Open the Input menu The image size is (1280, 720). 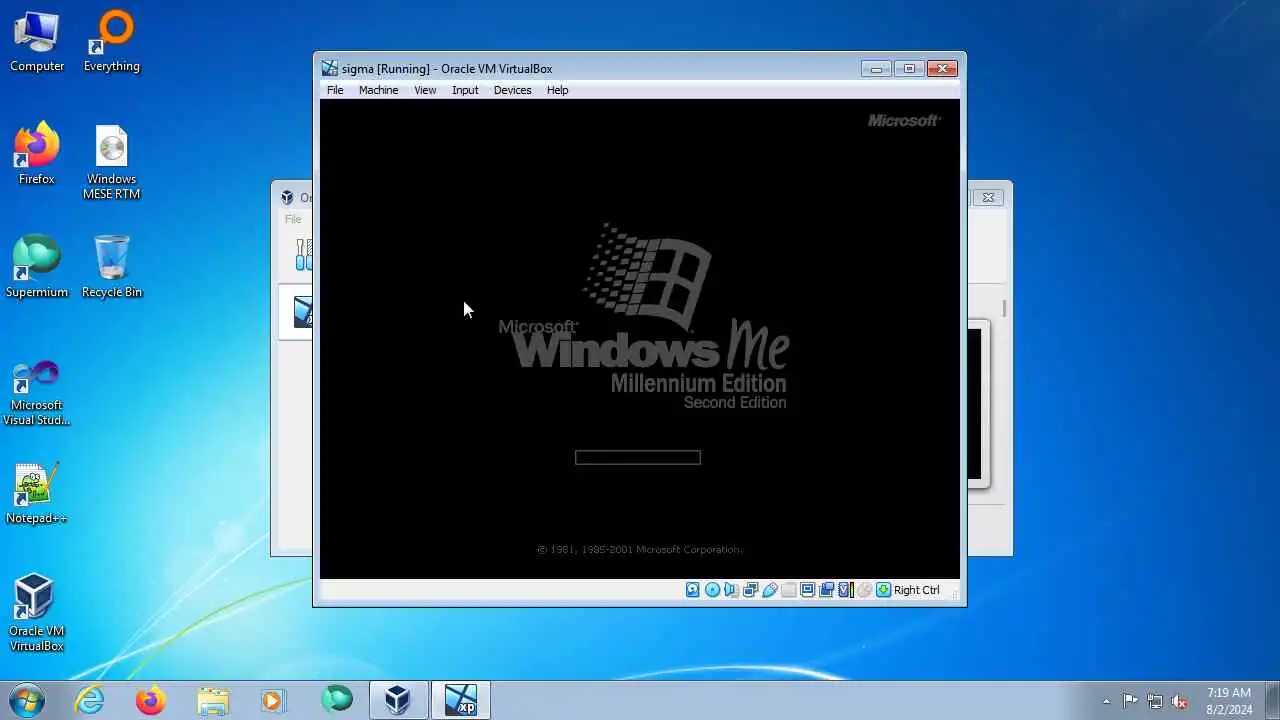465,90
